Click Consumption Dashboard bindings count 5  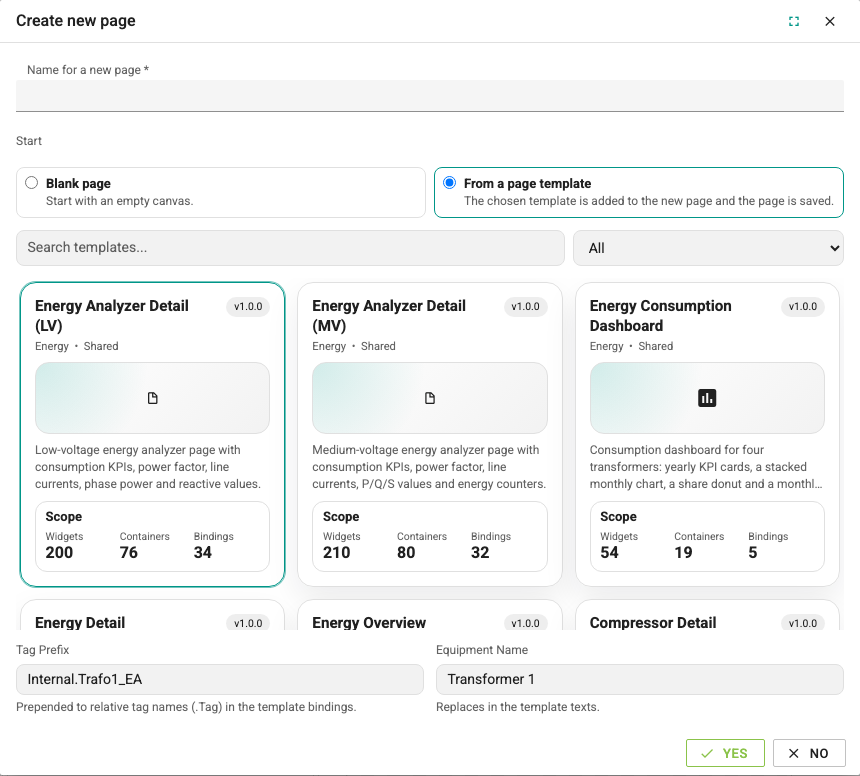(x=753, y=552)
